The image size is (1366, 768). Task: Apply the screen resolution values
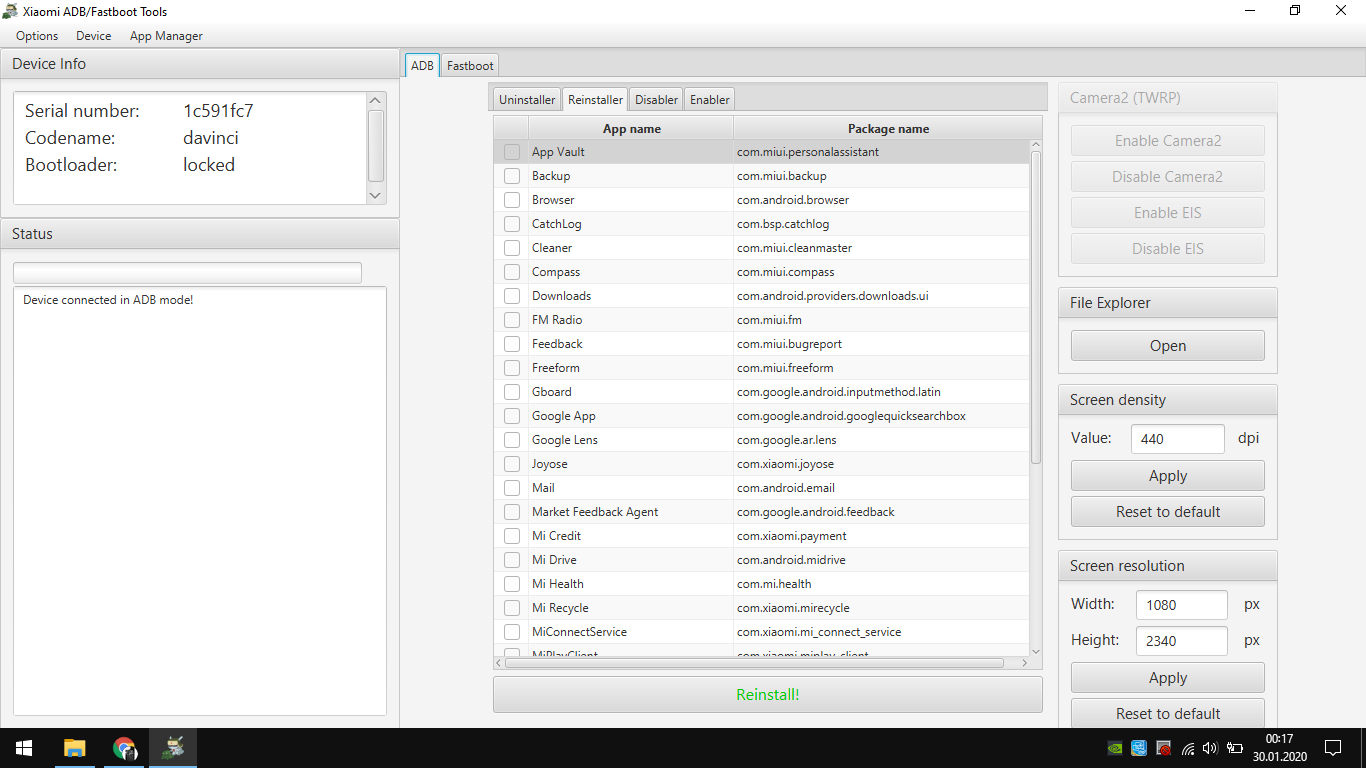[x=1168, y=678]
